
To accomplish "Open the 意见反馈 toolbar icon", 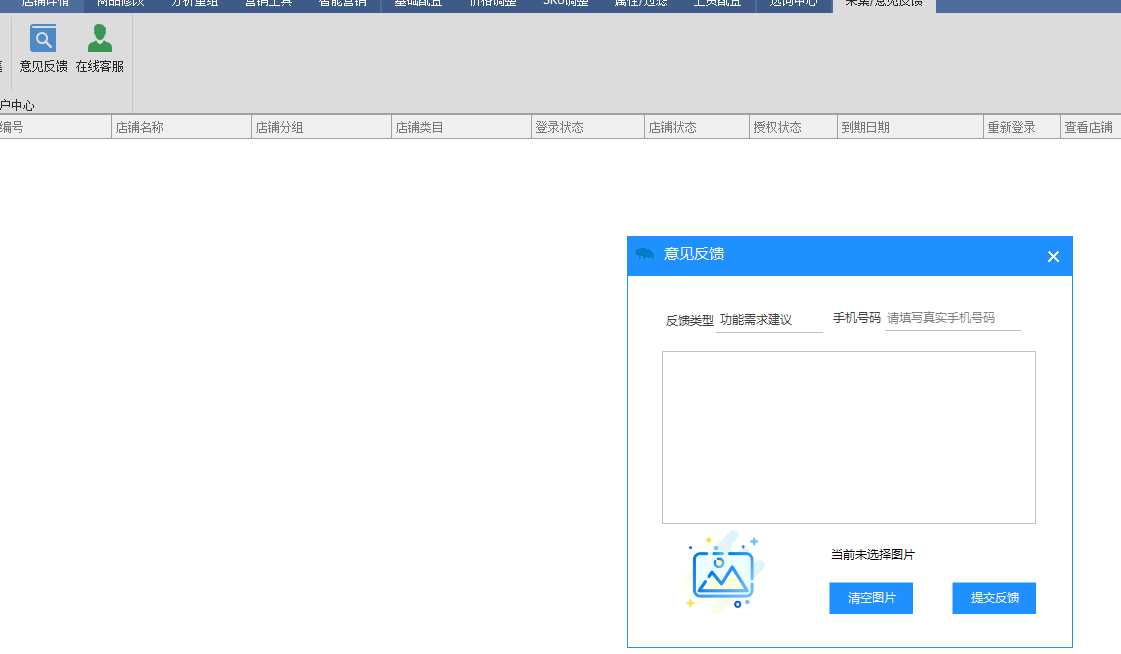I will coord(43,49).
